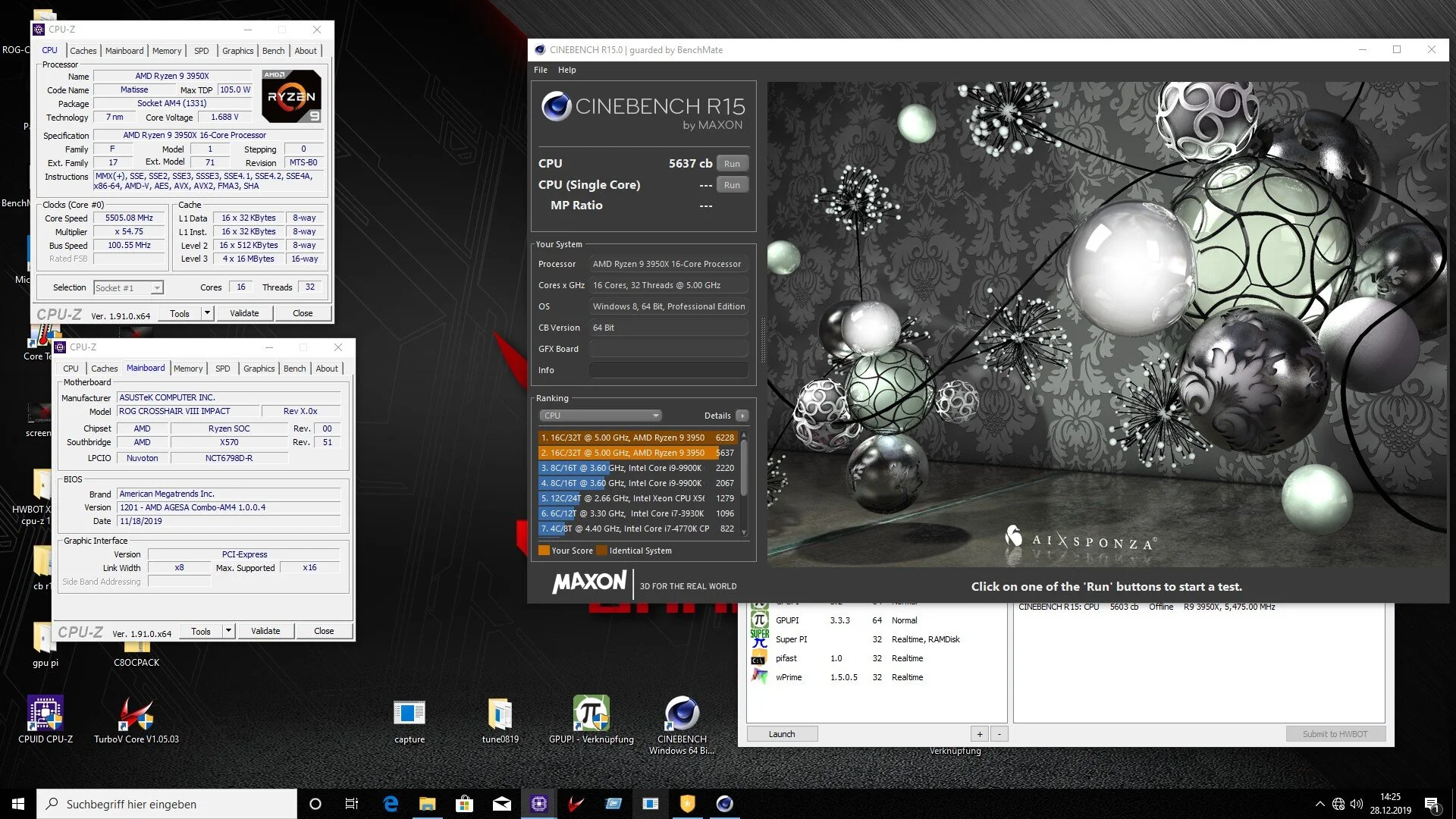The width and height of the screenshot is (1456, 819).
Task: Click the Validate button in the Mainboard CPU-Z window
Action: click(265, 631)
